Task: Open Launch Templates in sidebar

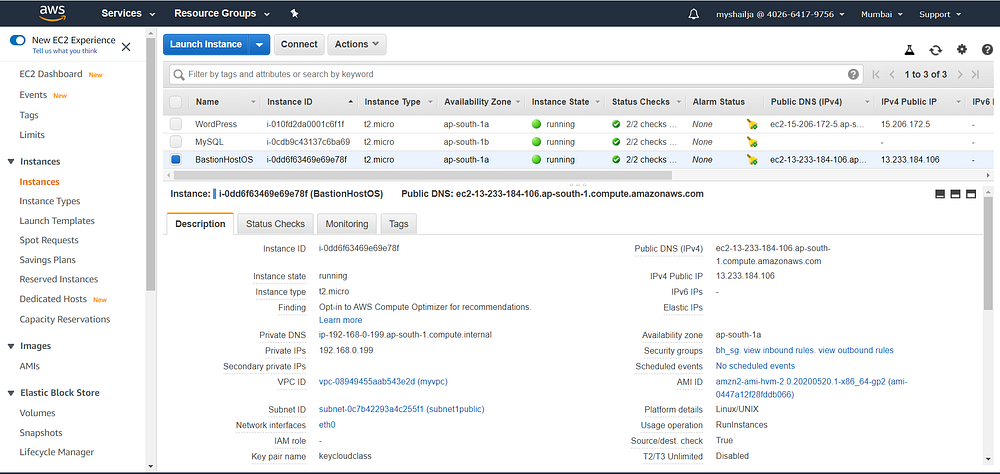Action: point(57,221)
